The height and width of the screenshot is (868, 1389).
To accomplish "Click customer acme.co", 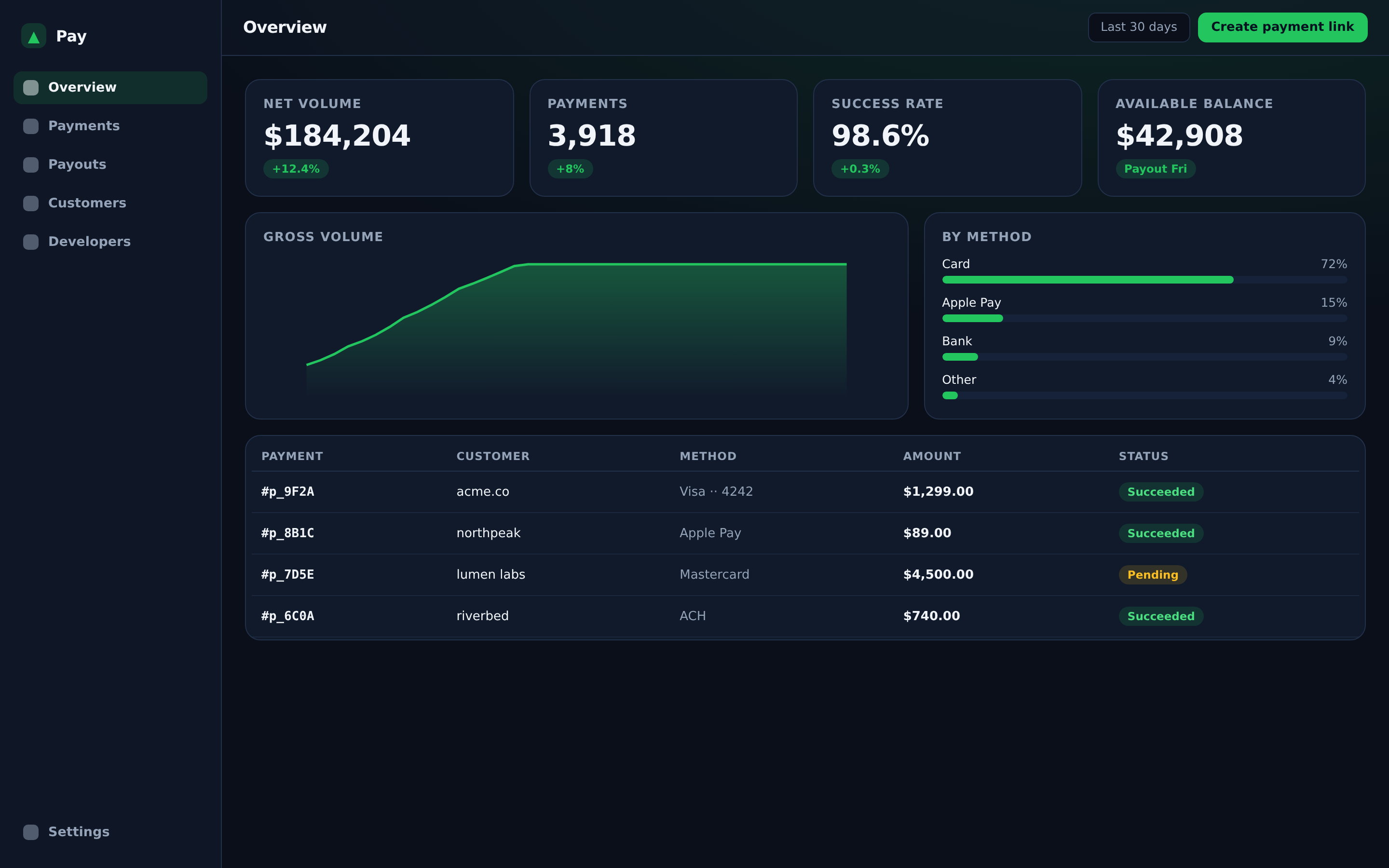I will 483,492.
